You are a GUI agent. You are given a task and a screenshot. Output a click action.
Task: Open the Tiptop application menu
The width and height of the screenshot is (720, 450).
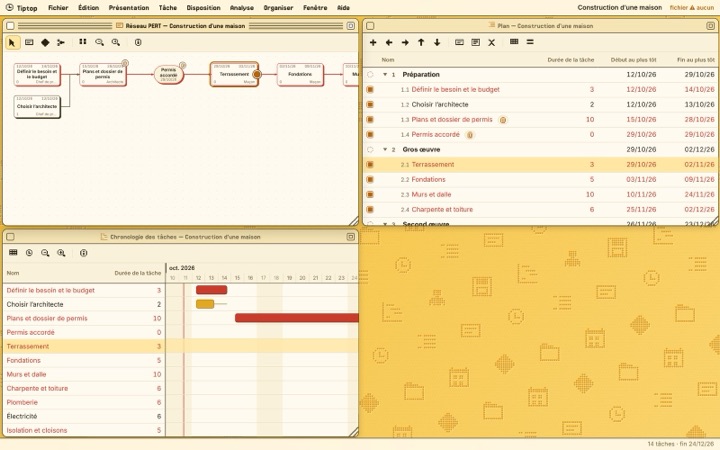[x=22, y=8]
